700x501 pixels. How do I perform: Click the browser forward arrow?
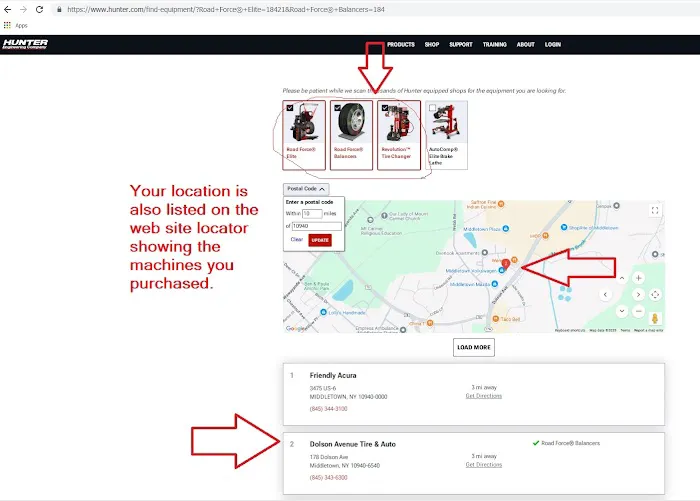pos(23,9)
